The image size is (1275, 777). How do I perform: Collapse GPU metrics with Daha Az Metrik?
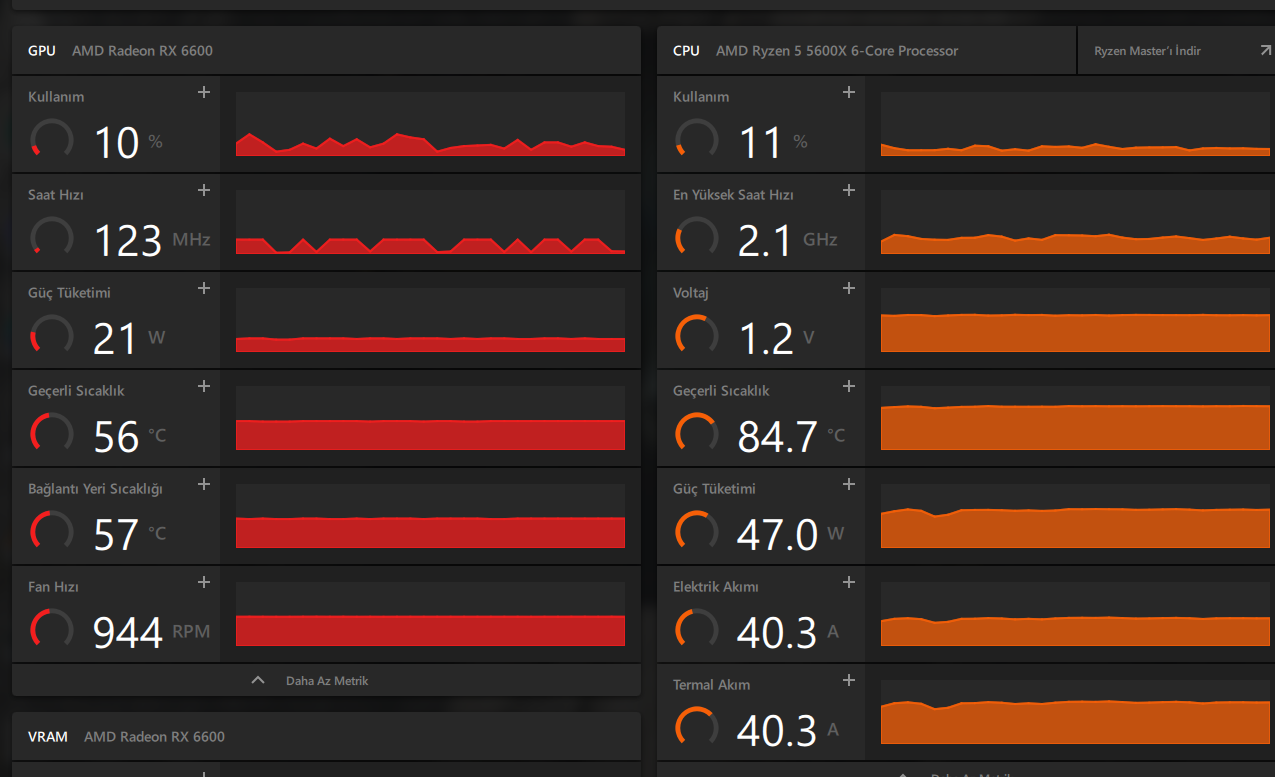pyautogui.click(x=326, y=681)
